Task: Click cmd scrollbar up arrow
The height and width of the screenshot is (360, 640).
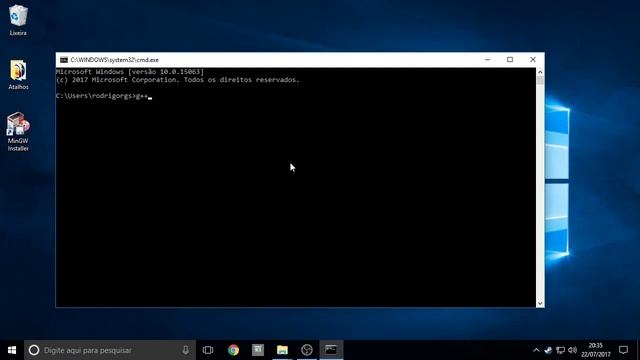Action: coord(540,72)
